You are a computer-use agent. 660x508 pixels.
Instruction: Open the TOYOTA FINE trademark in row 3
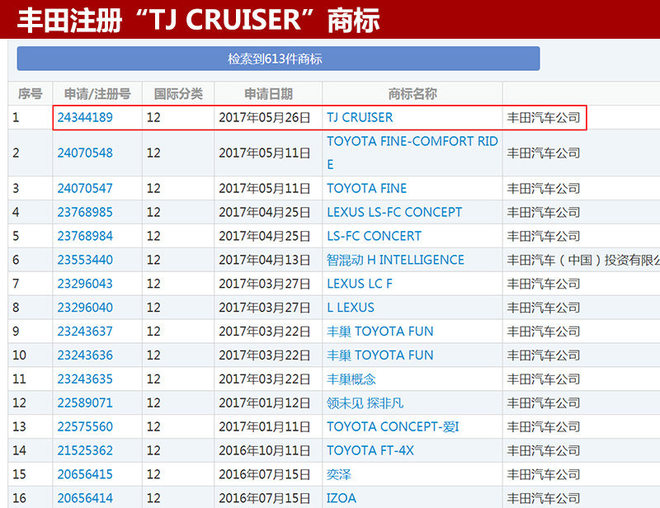[x=367, y=188]
